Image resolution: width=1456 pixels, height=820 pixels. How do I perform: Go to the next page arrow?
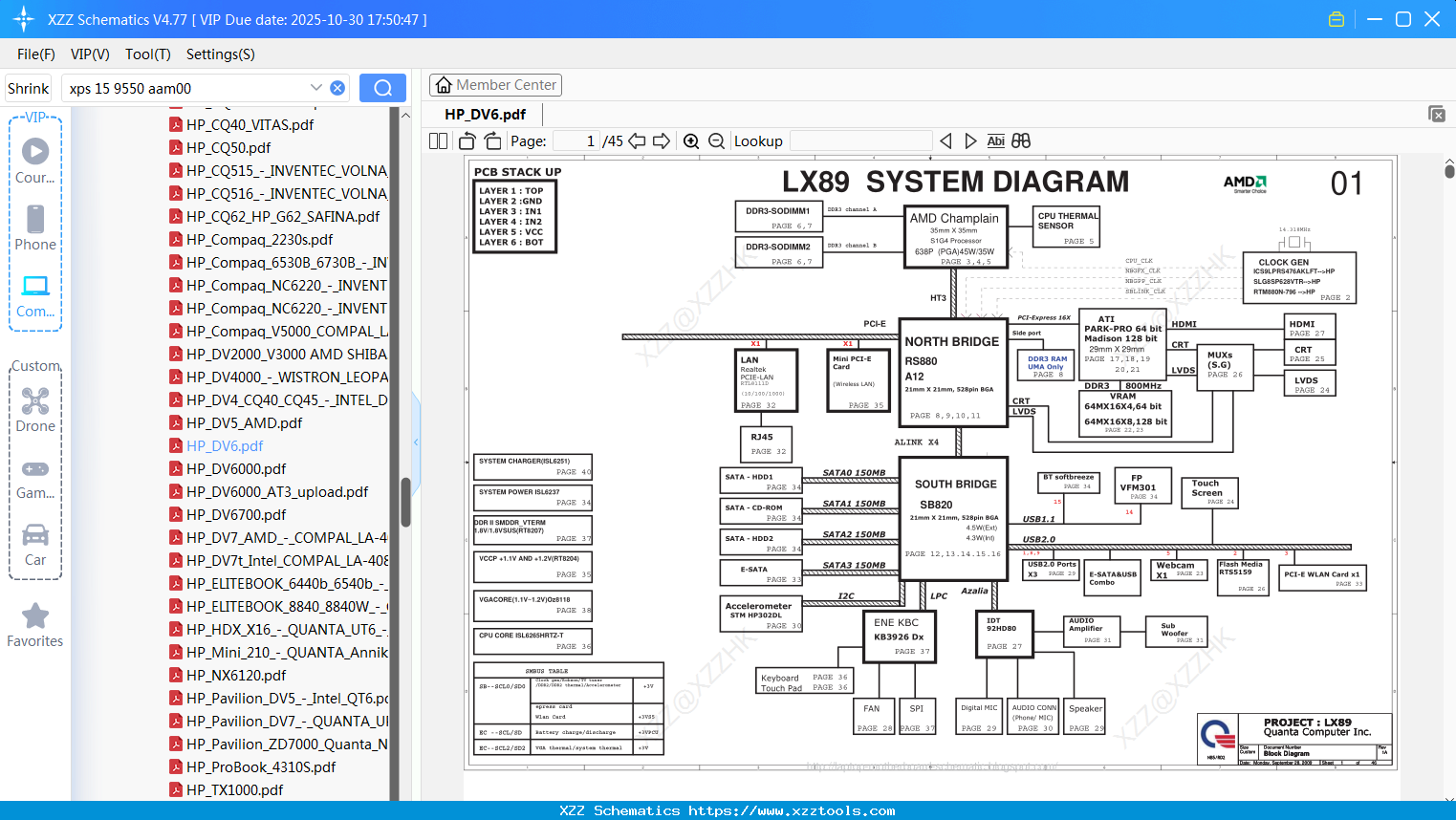(x=662, y=140)
